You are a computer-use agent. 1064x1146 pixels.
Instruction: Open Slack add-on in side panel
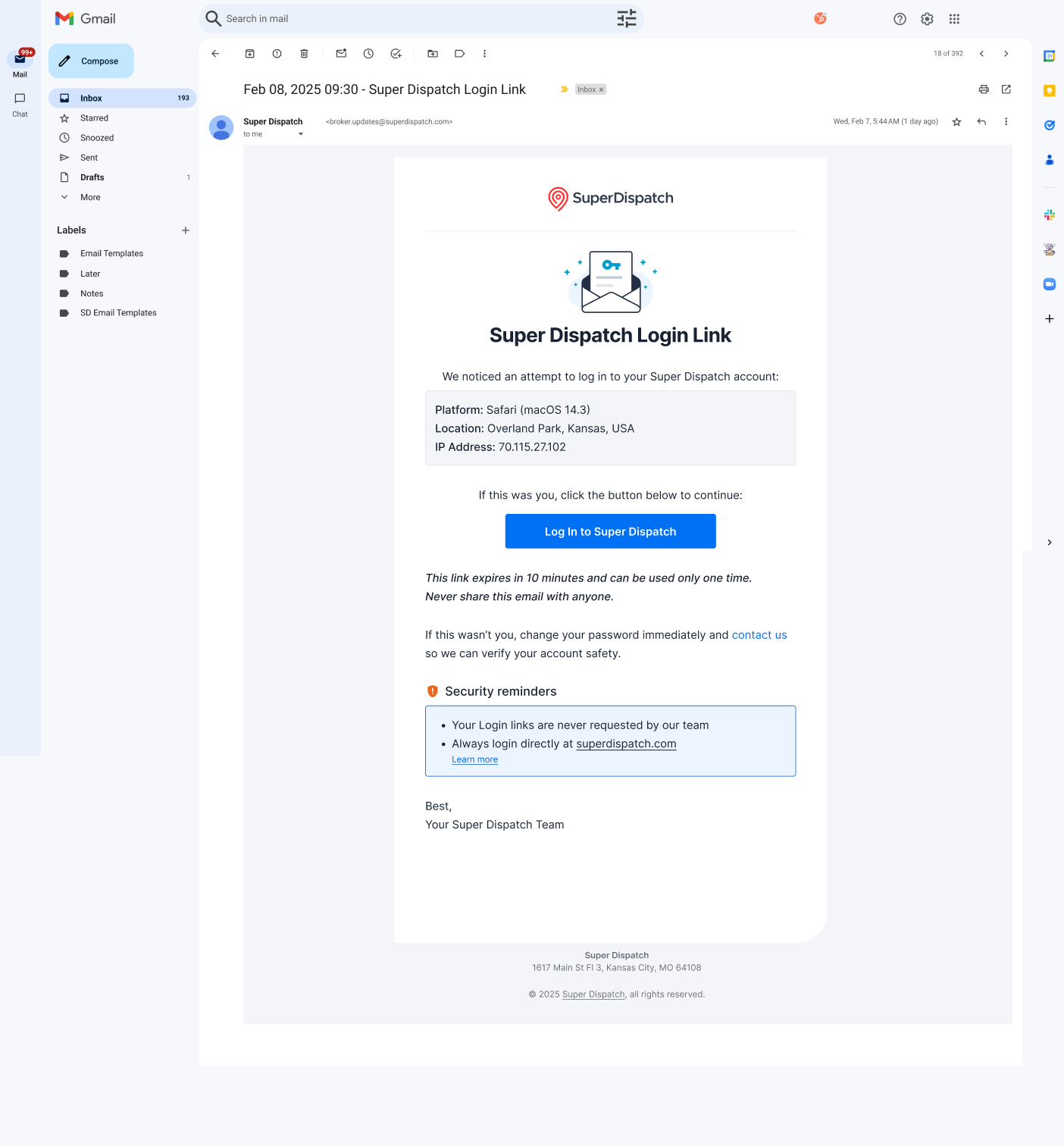1050,215
